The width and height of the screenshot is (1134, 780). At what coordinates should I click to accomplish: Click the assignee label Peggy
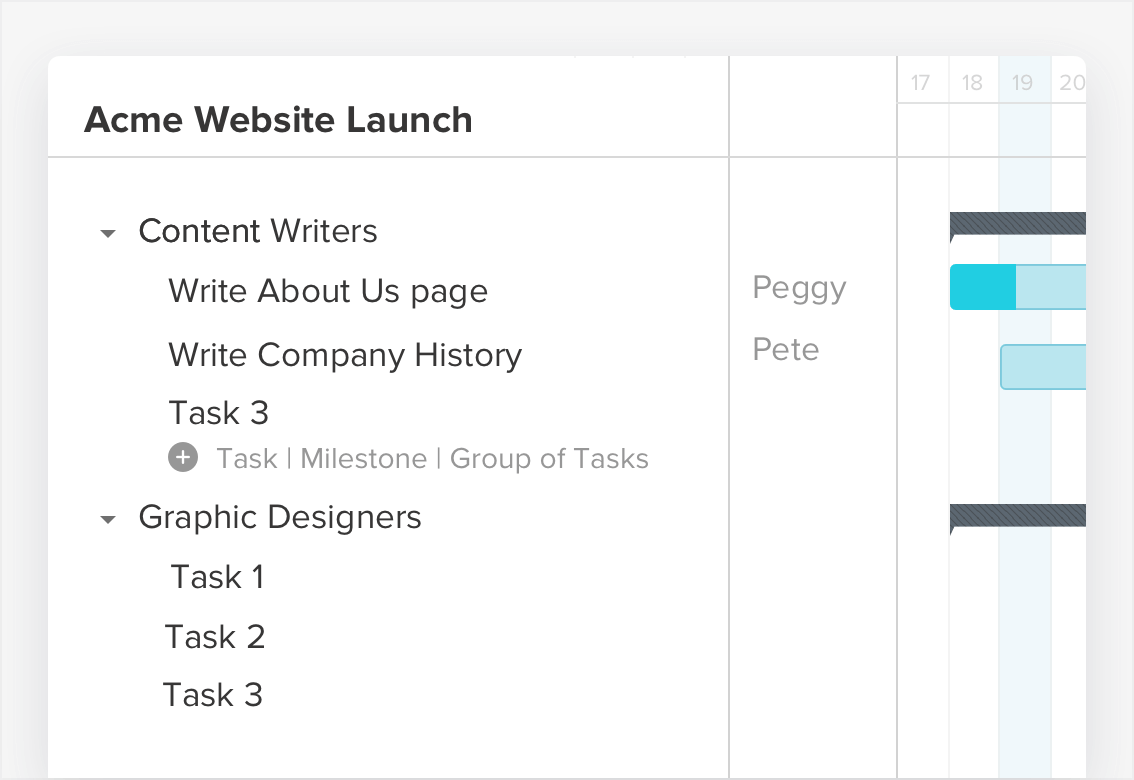tap(799, 288)
